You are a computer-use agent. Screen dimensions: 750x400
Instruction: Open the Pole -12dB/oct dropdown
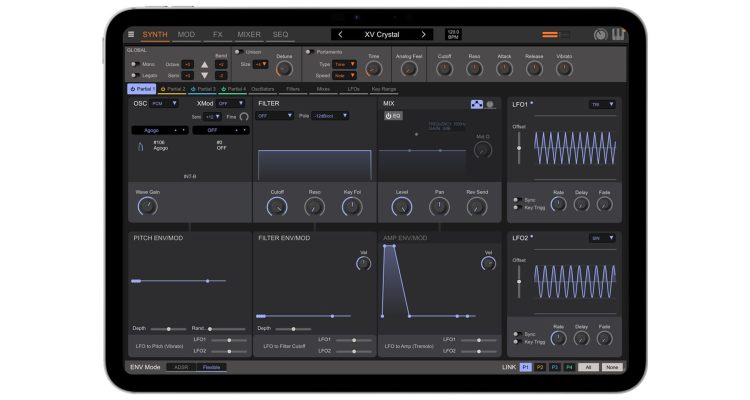pyautogui.click(x=330, y=116)
